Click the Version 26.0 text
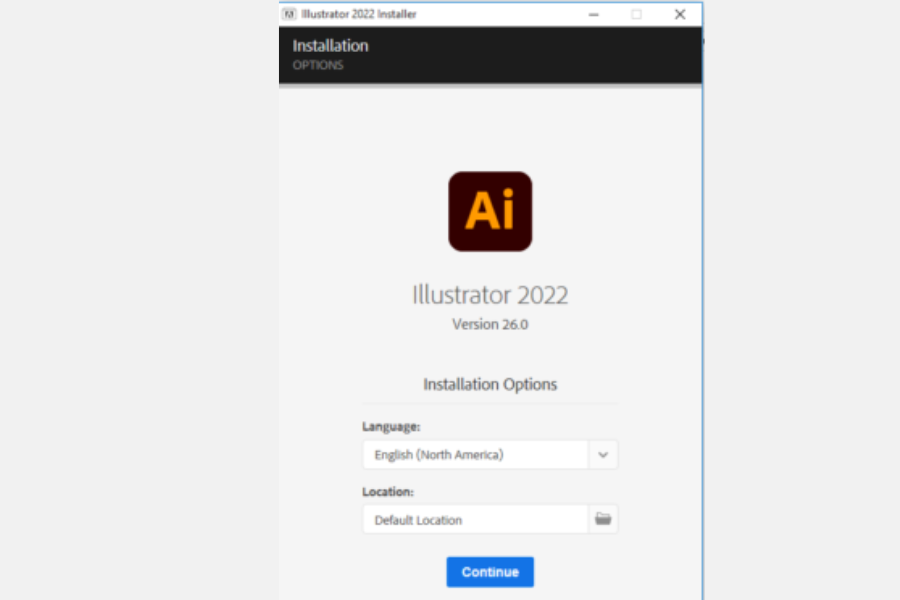 (x=490, y=325)
